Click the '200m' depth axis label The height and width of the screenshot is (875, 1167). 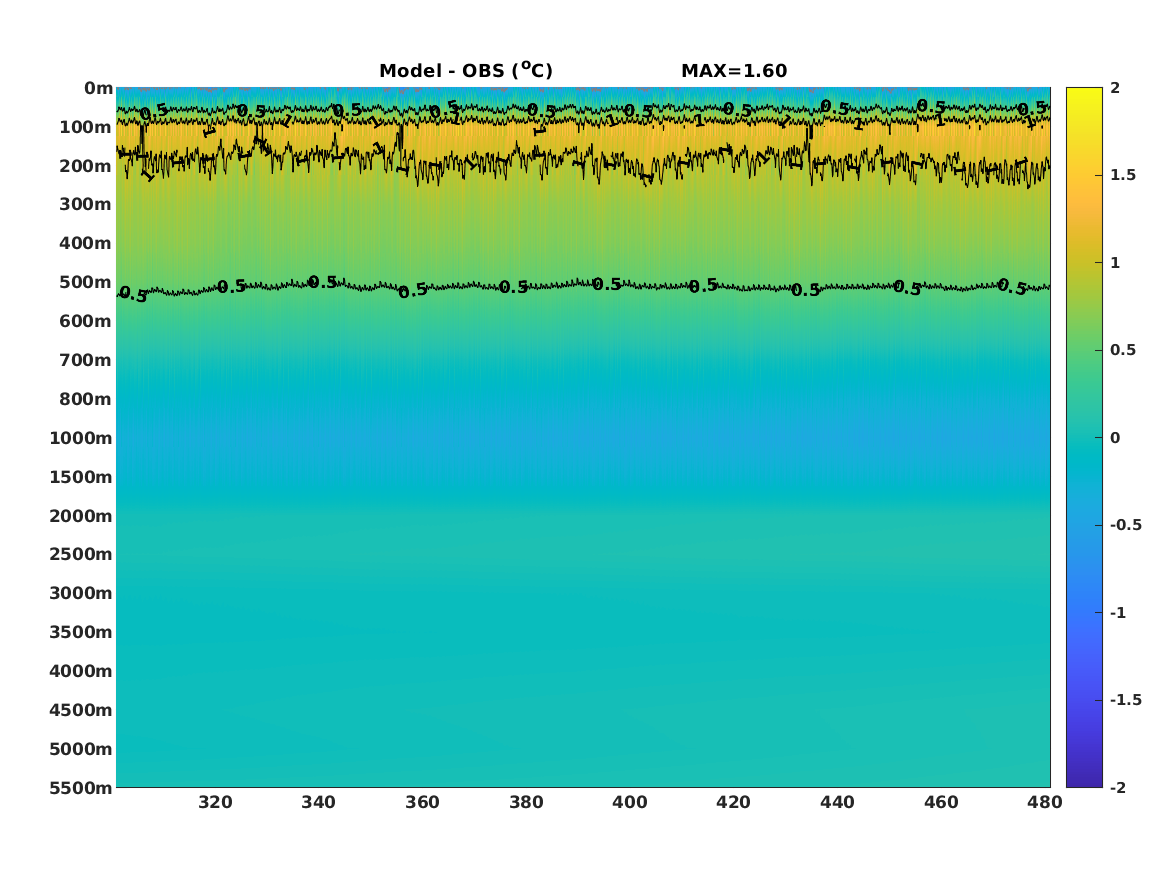click(x=86, y=166)
